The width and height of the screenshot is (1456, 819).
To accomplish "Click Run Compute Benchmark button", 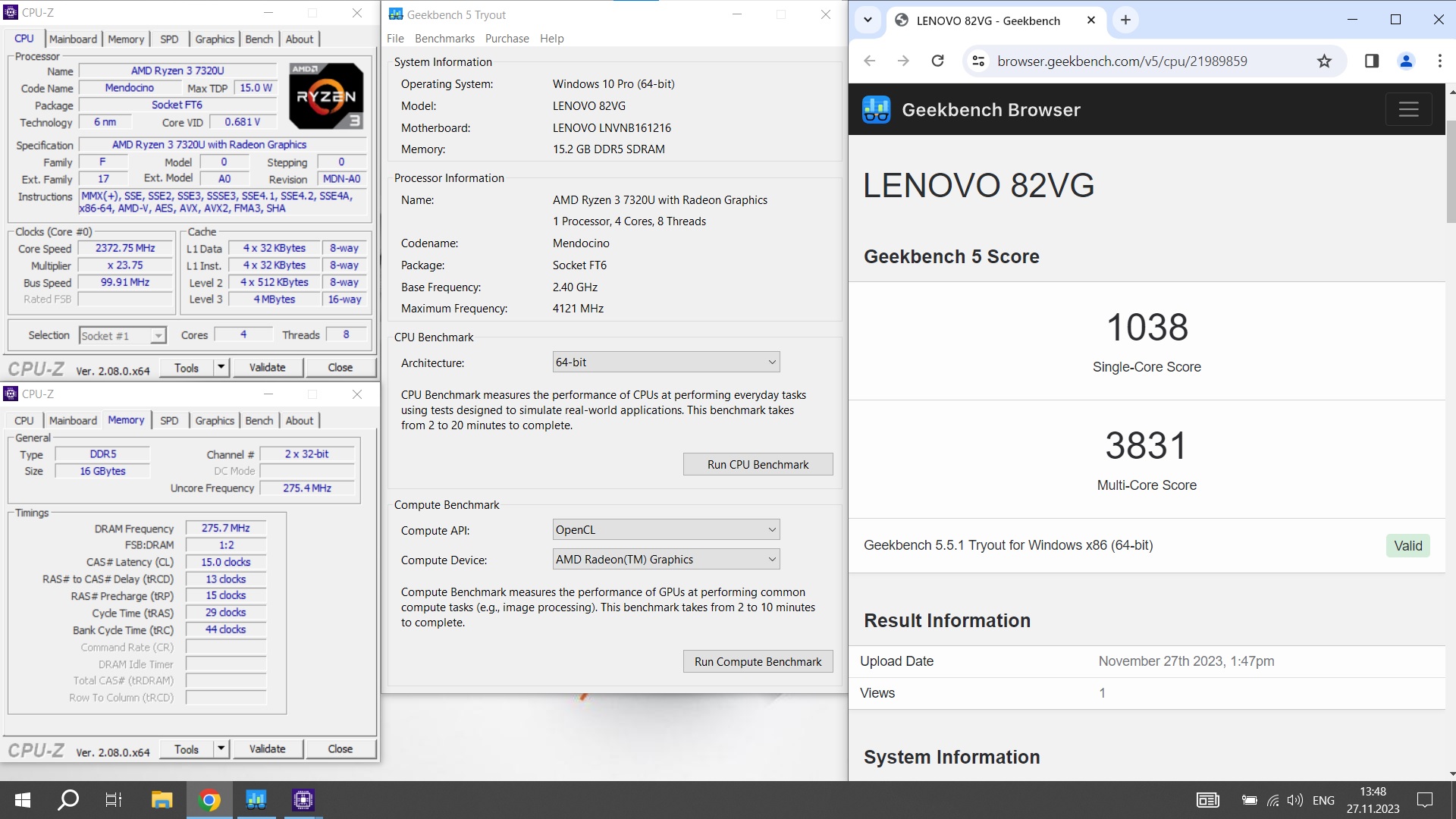I will click(758, 661).
